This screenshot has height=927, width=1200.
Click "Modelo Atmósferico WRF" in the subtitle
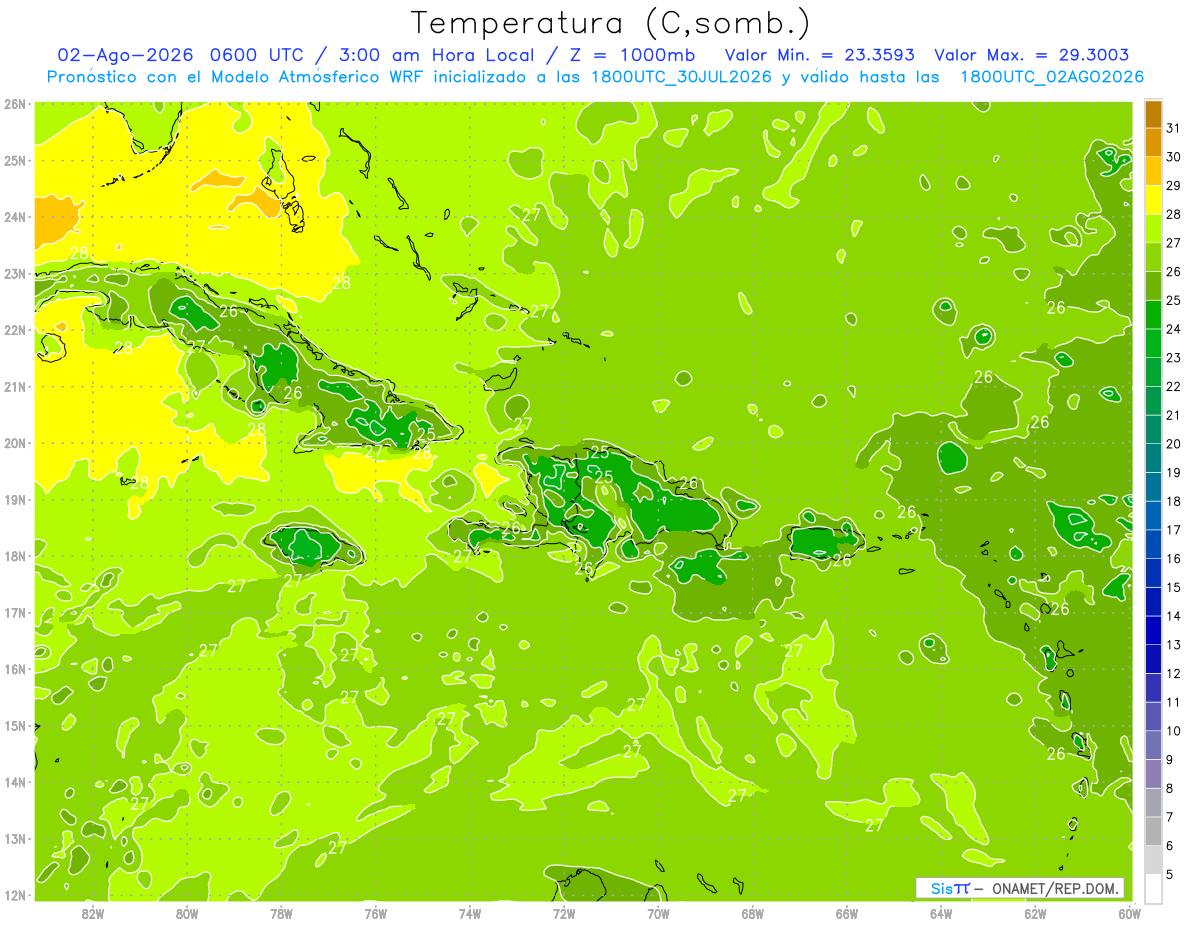317,76
